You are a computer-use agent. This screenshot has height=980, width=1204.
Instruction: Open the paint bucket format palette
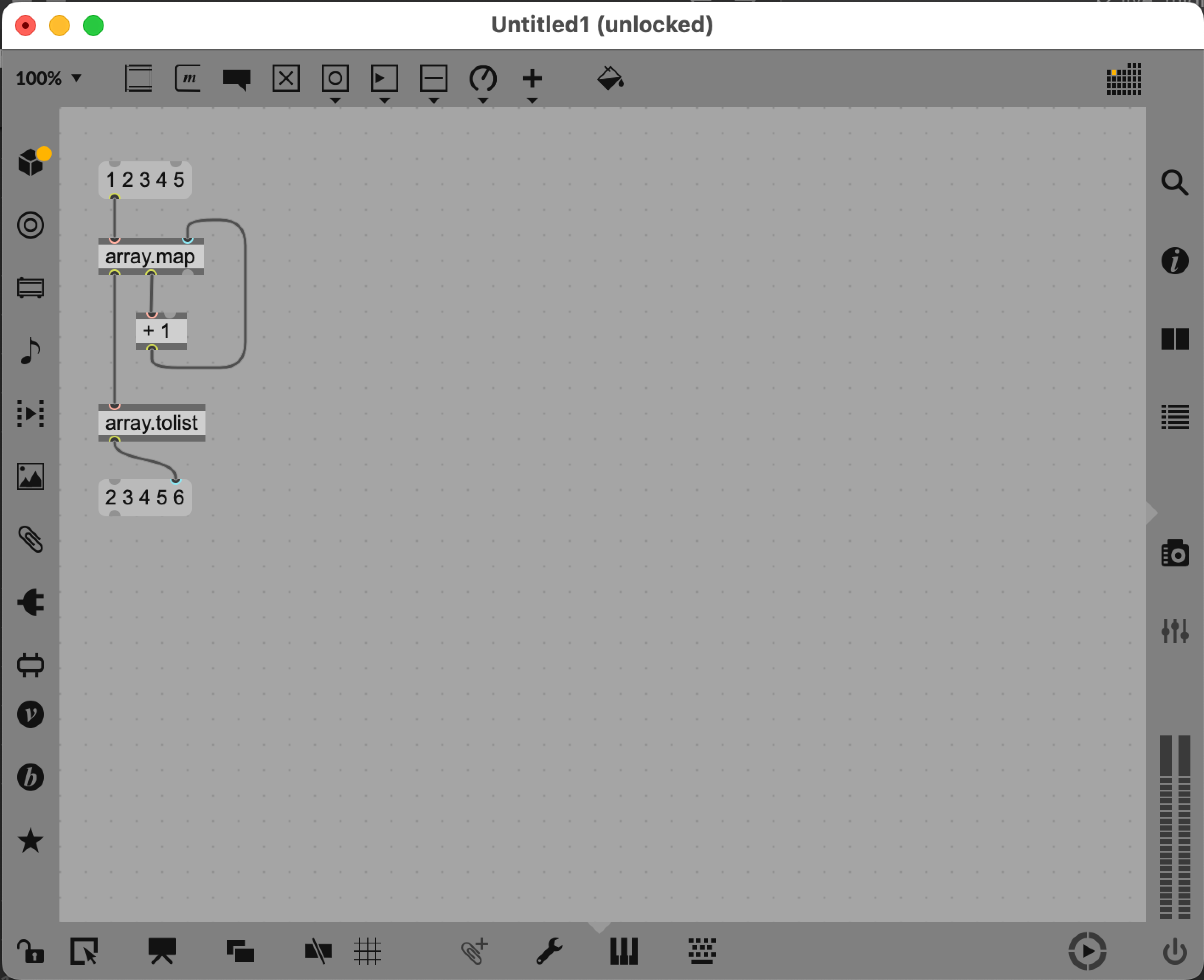(610, 78)
